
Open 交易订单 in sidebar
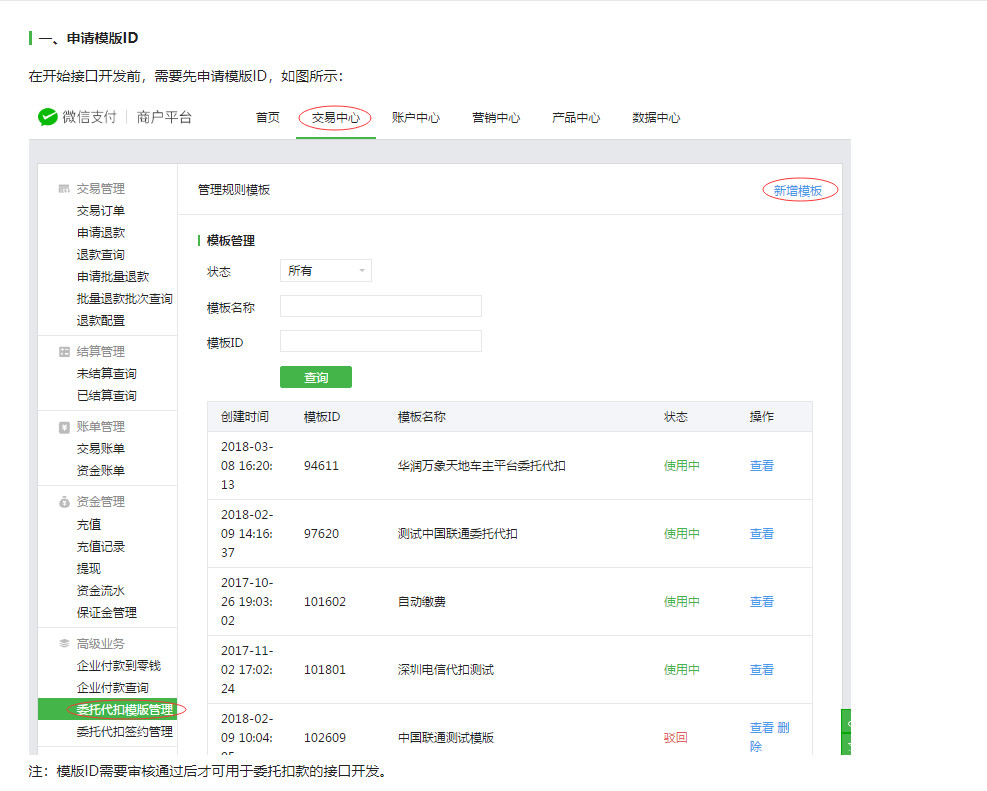[101, 211]
